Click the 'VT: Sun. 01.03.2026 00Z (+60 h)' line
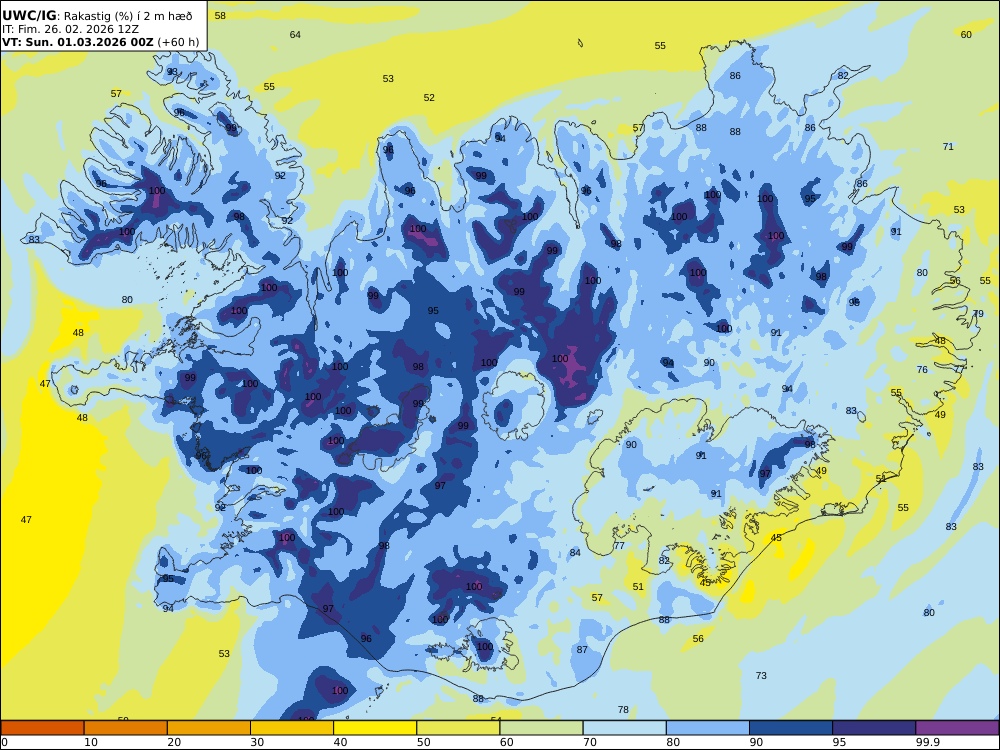The height and width of the screenshot is (750, 1000). 100,42
